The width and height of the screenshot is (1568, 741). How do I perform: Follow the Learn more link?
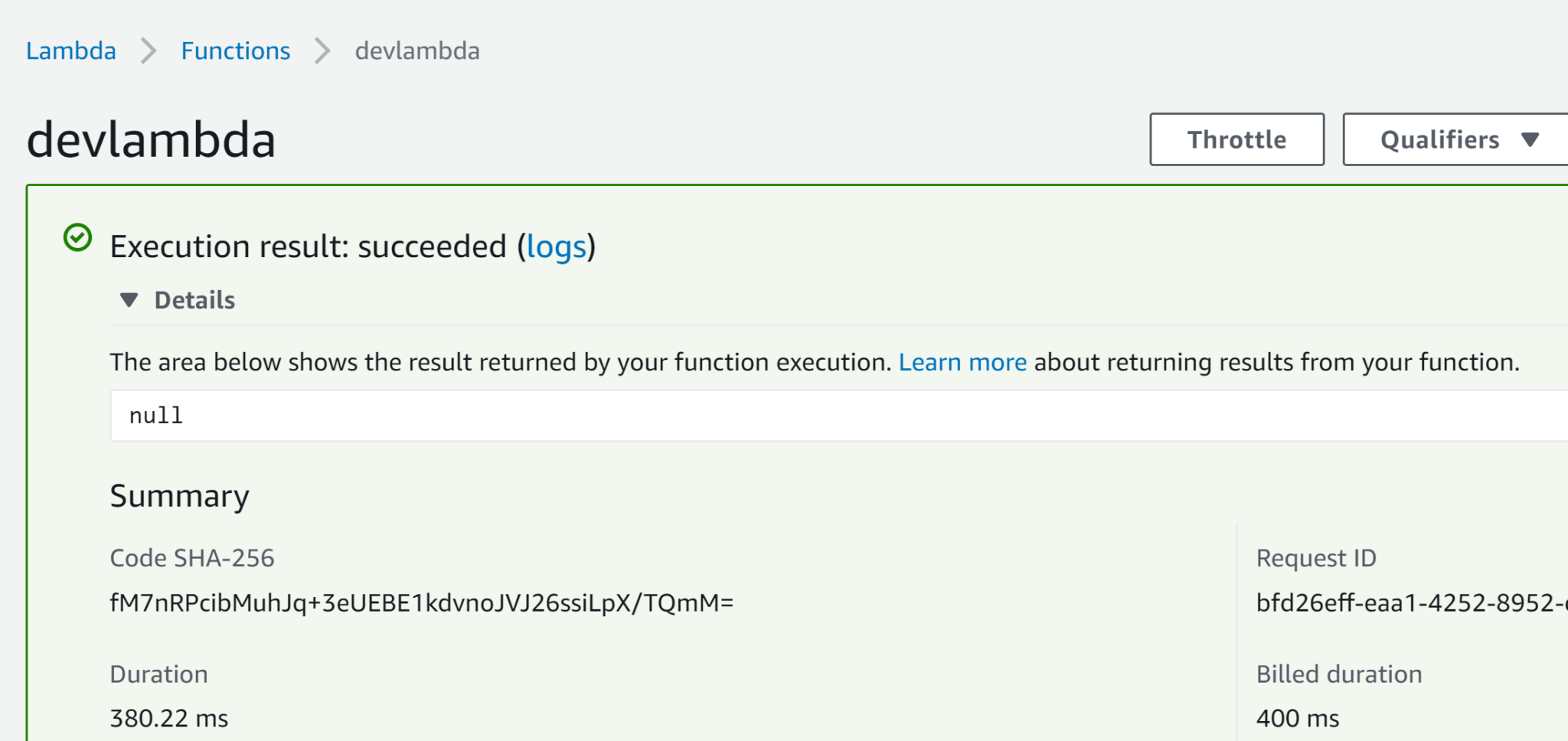click(x=962, y=362)
